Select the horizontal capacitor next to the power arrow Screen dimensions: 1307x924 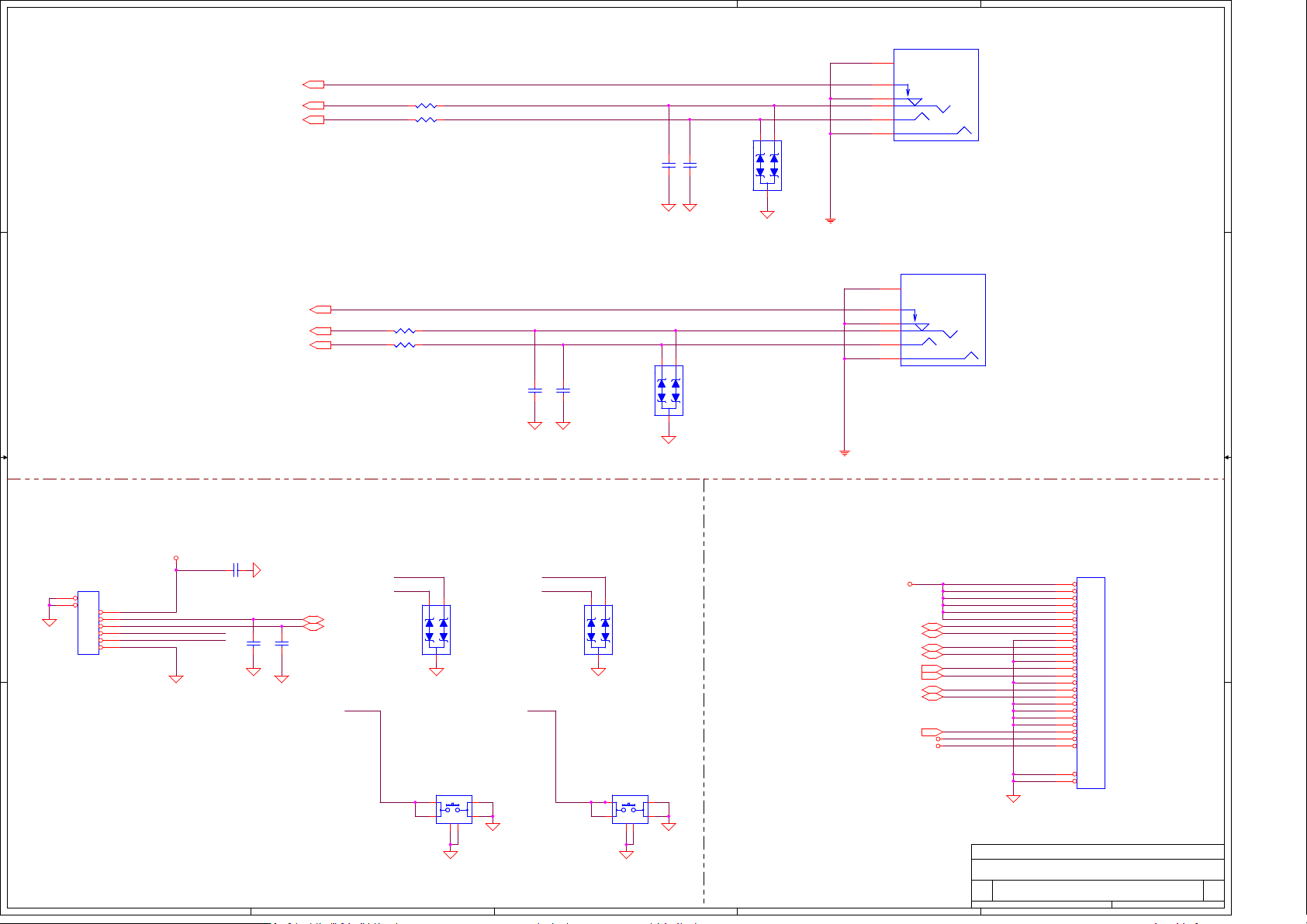235,570
